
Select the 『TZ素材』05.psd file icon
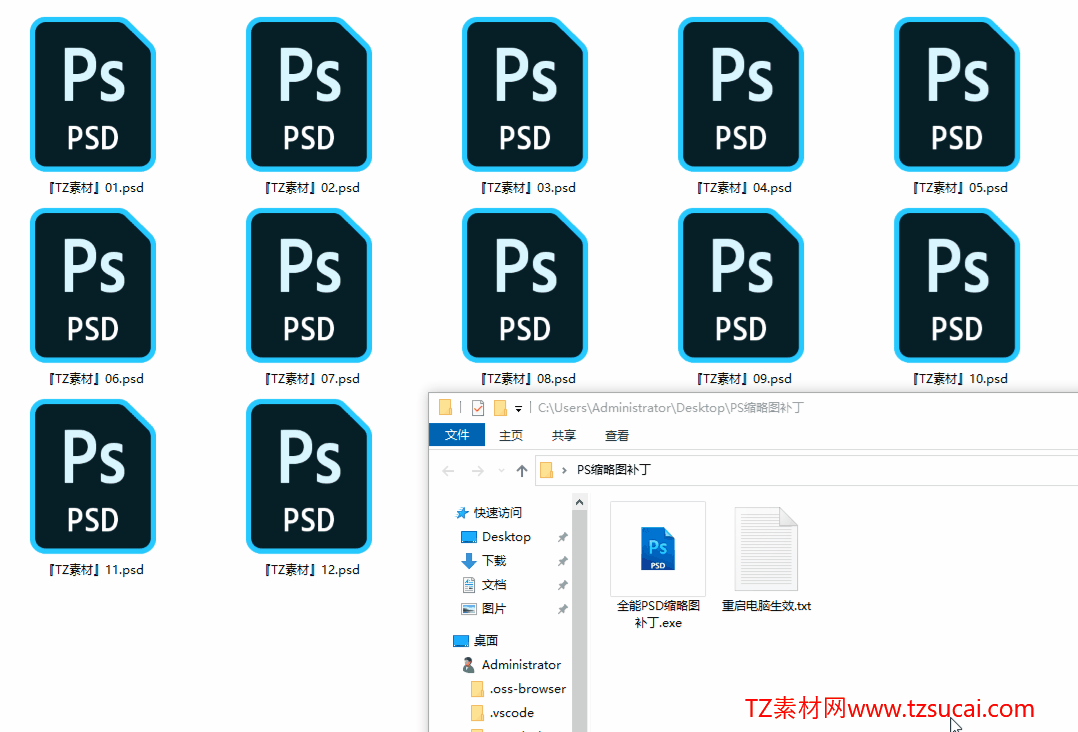956,94
